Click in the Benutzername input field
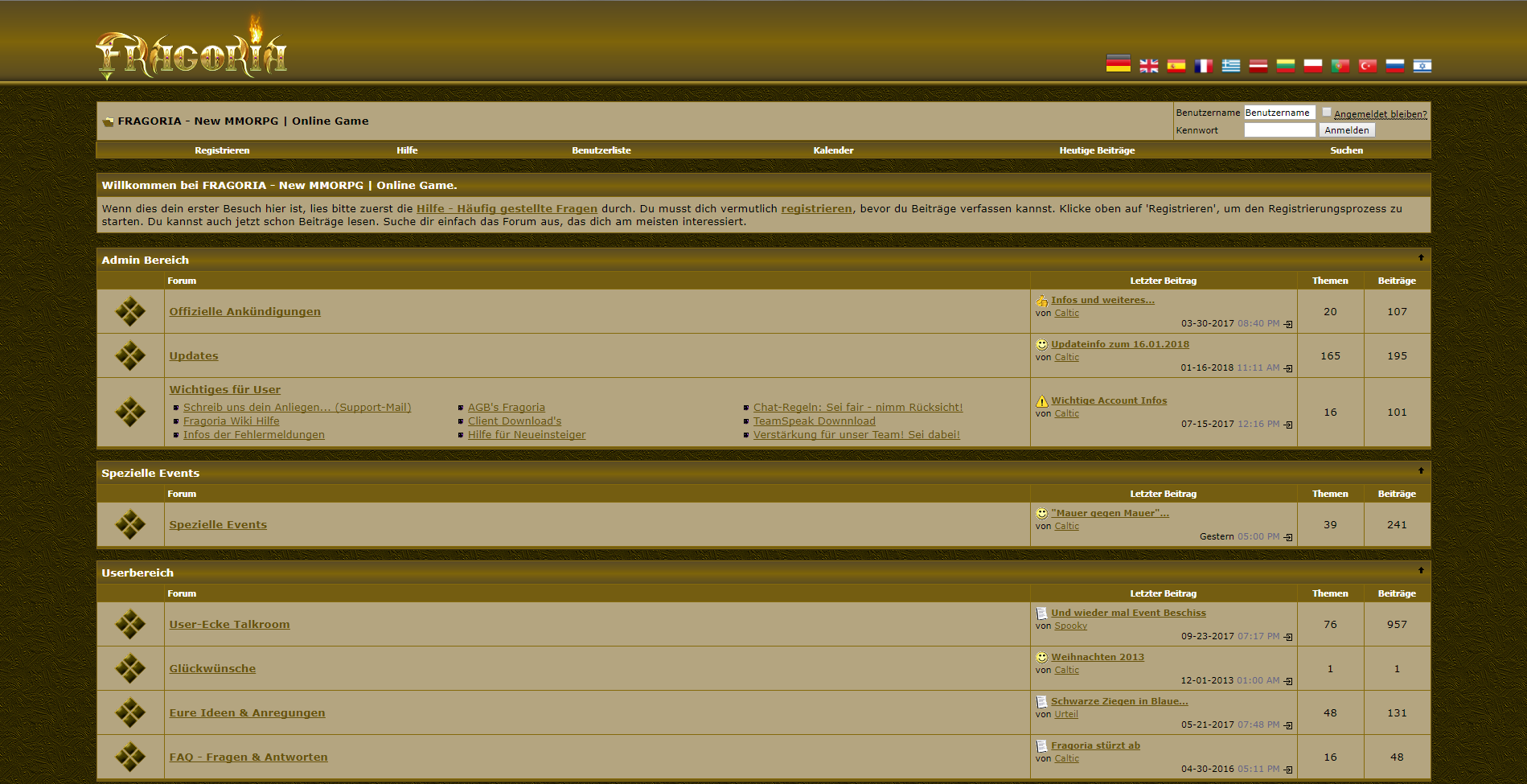1527x784 pixels. (x=1279, y=113)
